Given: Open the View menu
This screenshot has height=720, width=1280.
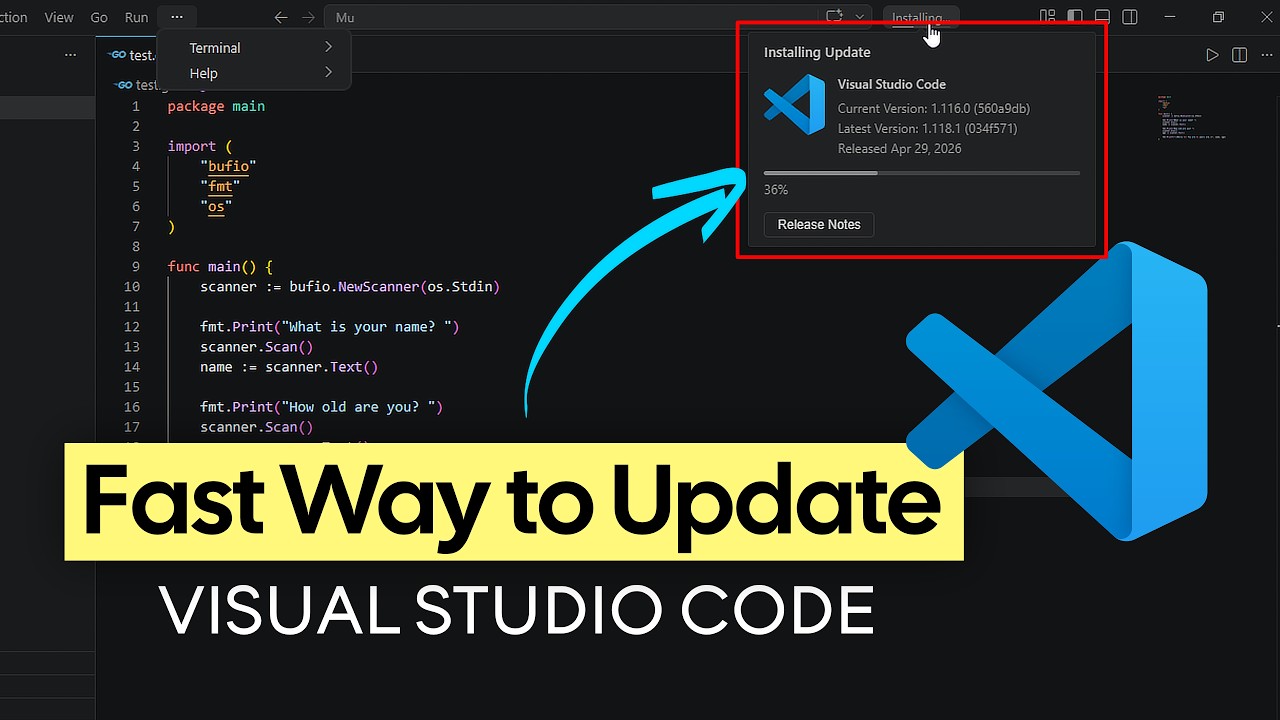Looking at the screenshot, I should click(59, 17).
